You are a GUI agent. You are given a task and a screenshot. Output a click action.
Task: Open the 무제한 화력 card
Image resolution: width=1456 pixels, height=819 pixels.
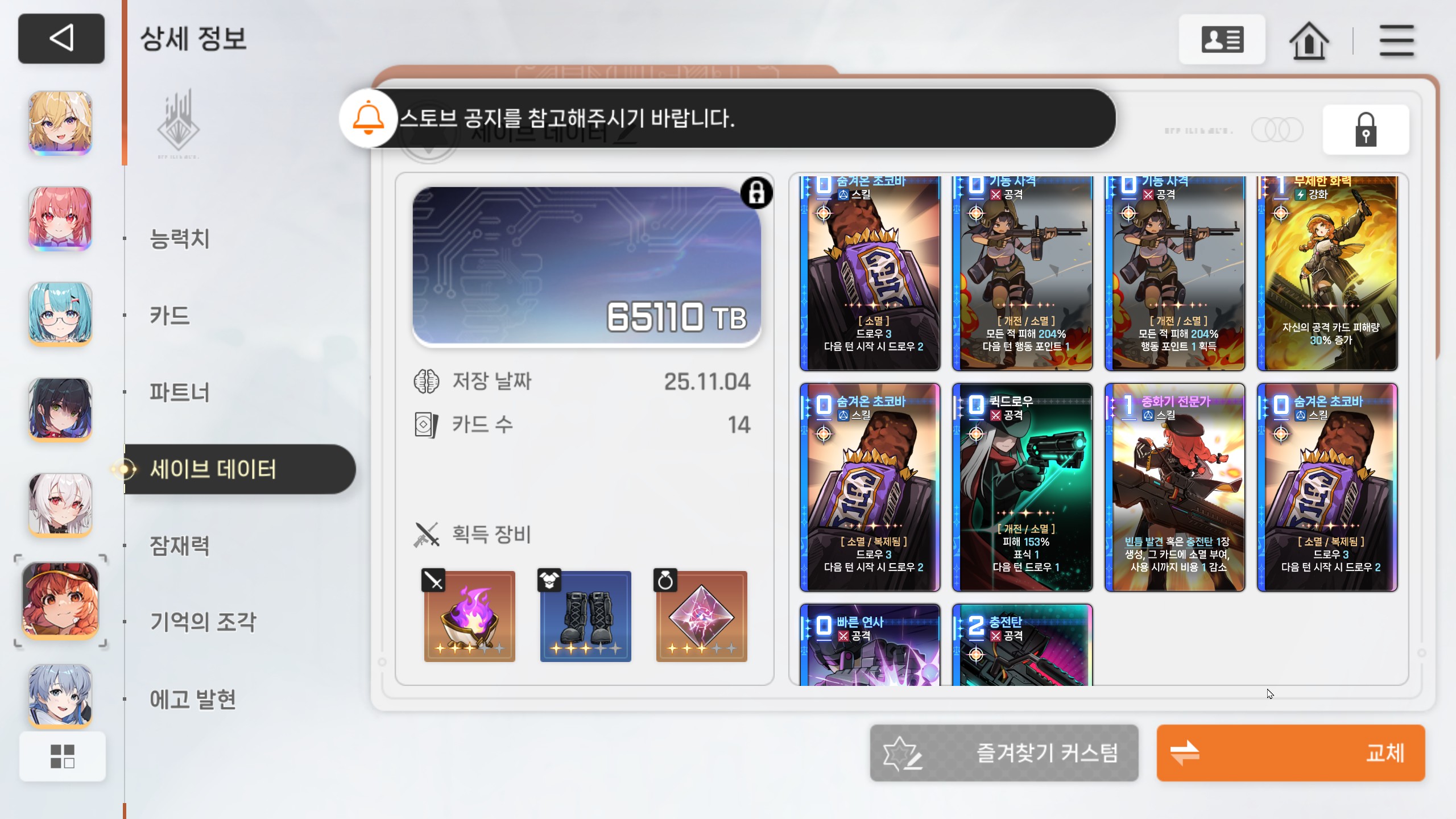(x=1327, y=274)
